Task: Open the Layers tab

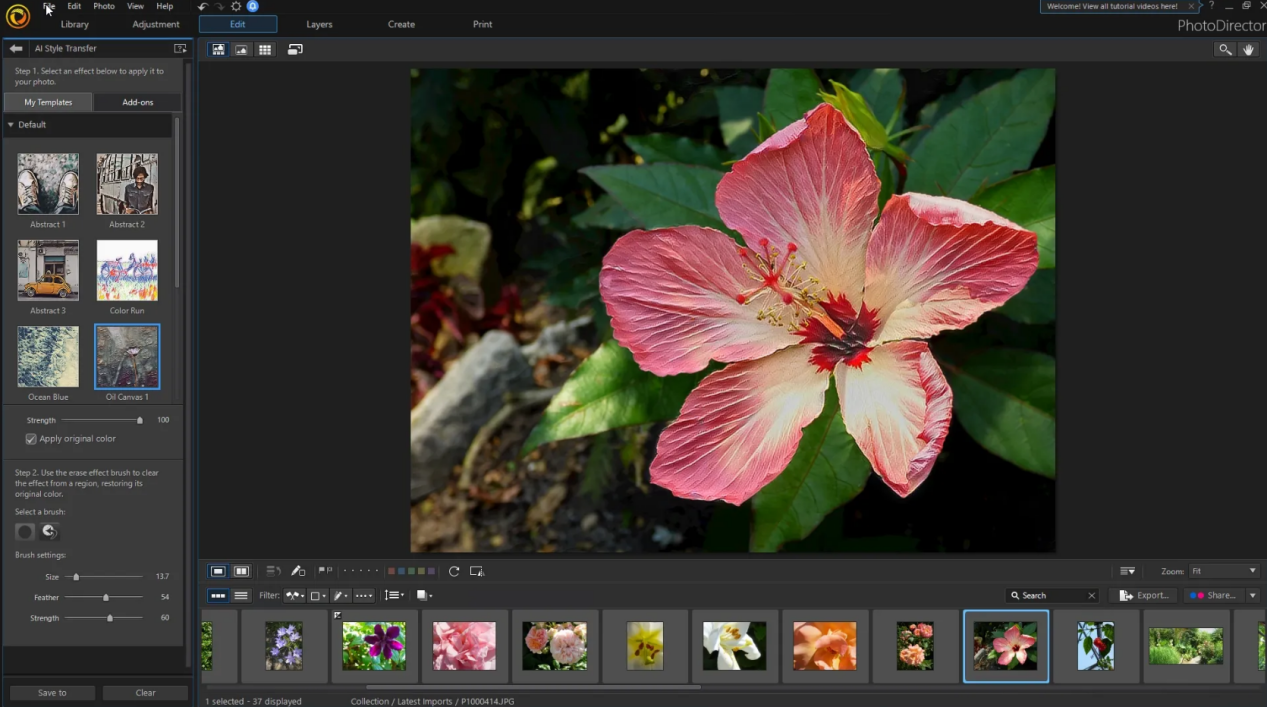Action: click(x=319, y=24)
